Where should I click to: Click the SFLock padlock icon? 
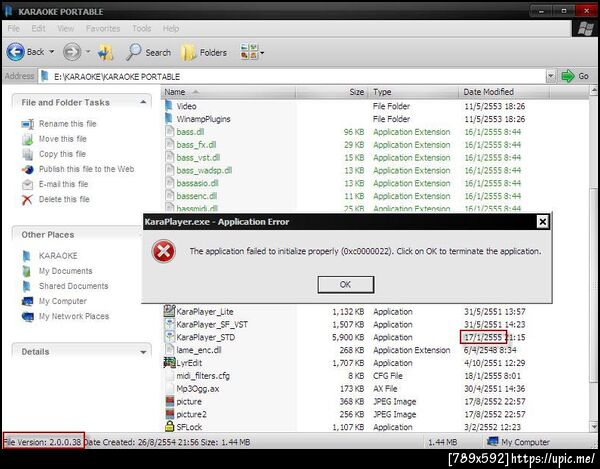pyautogui.click(x=170, y=426)
